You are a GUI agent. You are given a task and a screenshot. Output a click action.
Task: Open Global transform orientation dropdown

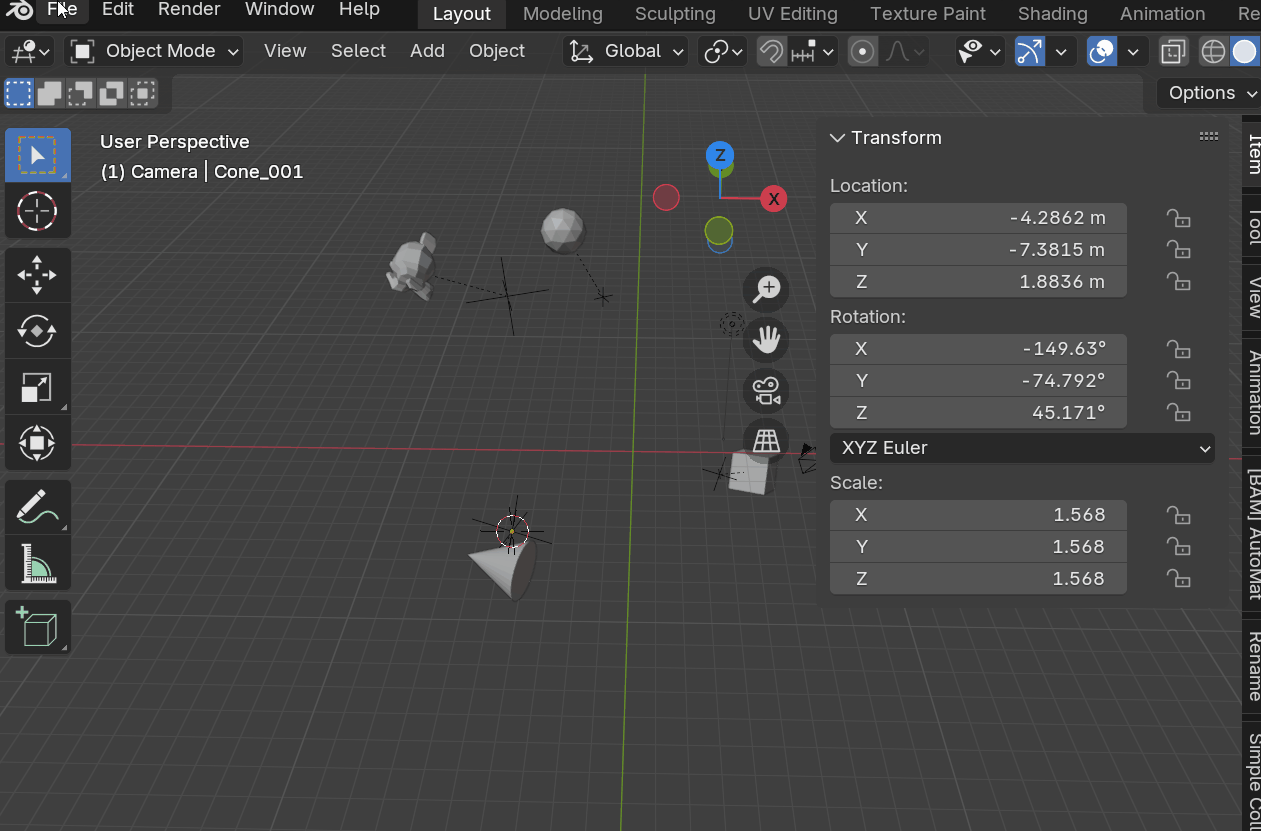point(626,51)
